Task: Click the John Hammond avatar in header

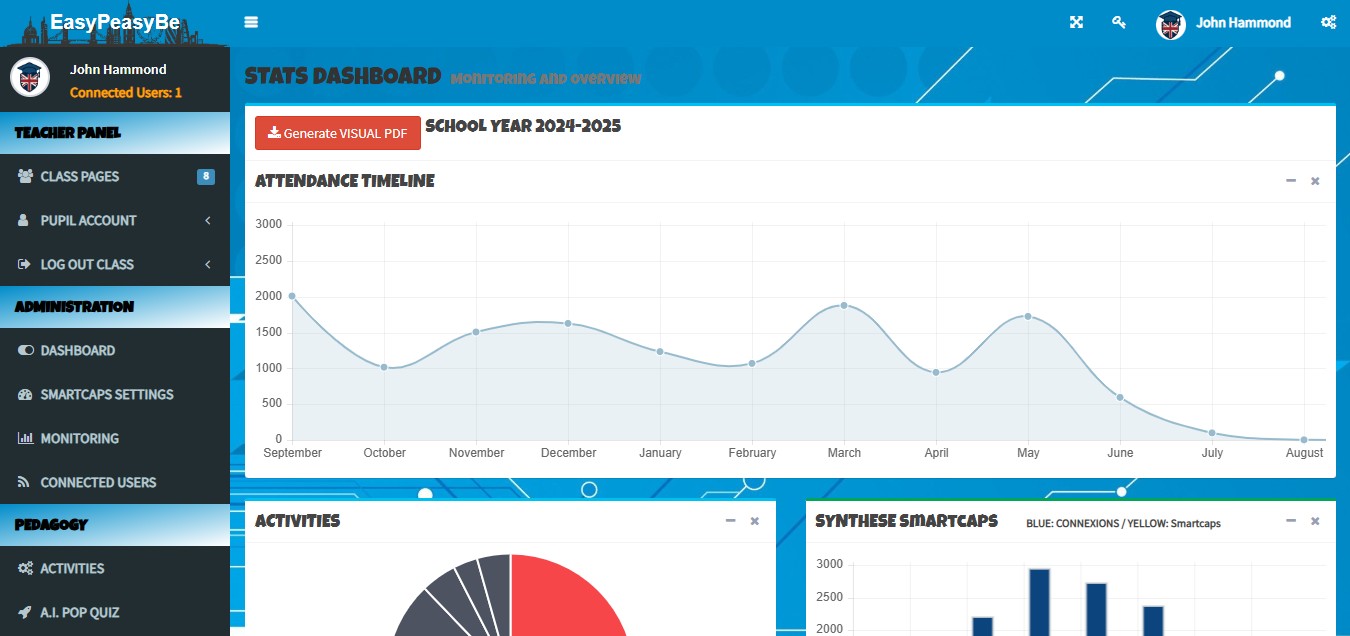Action: [1171, 23]
